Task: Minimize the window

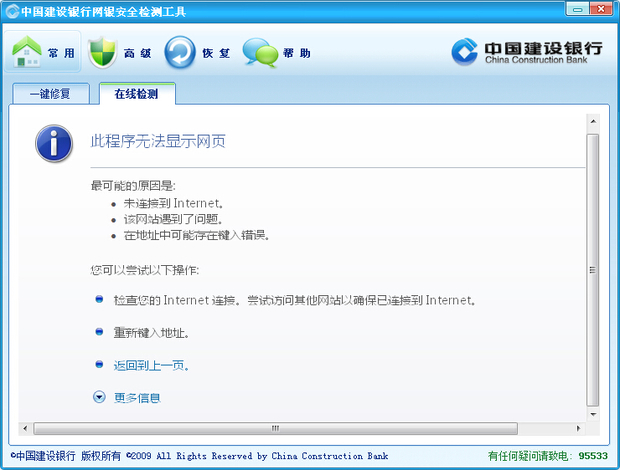Action: (578, 9)
